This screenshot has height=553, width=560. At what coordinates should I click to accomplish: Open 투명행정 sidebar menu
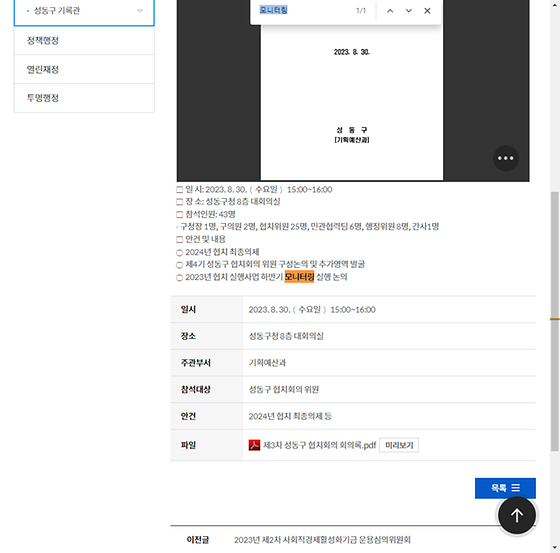tap(84, 98)
